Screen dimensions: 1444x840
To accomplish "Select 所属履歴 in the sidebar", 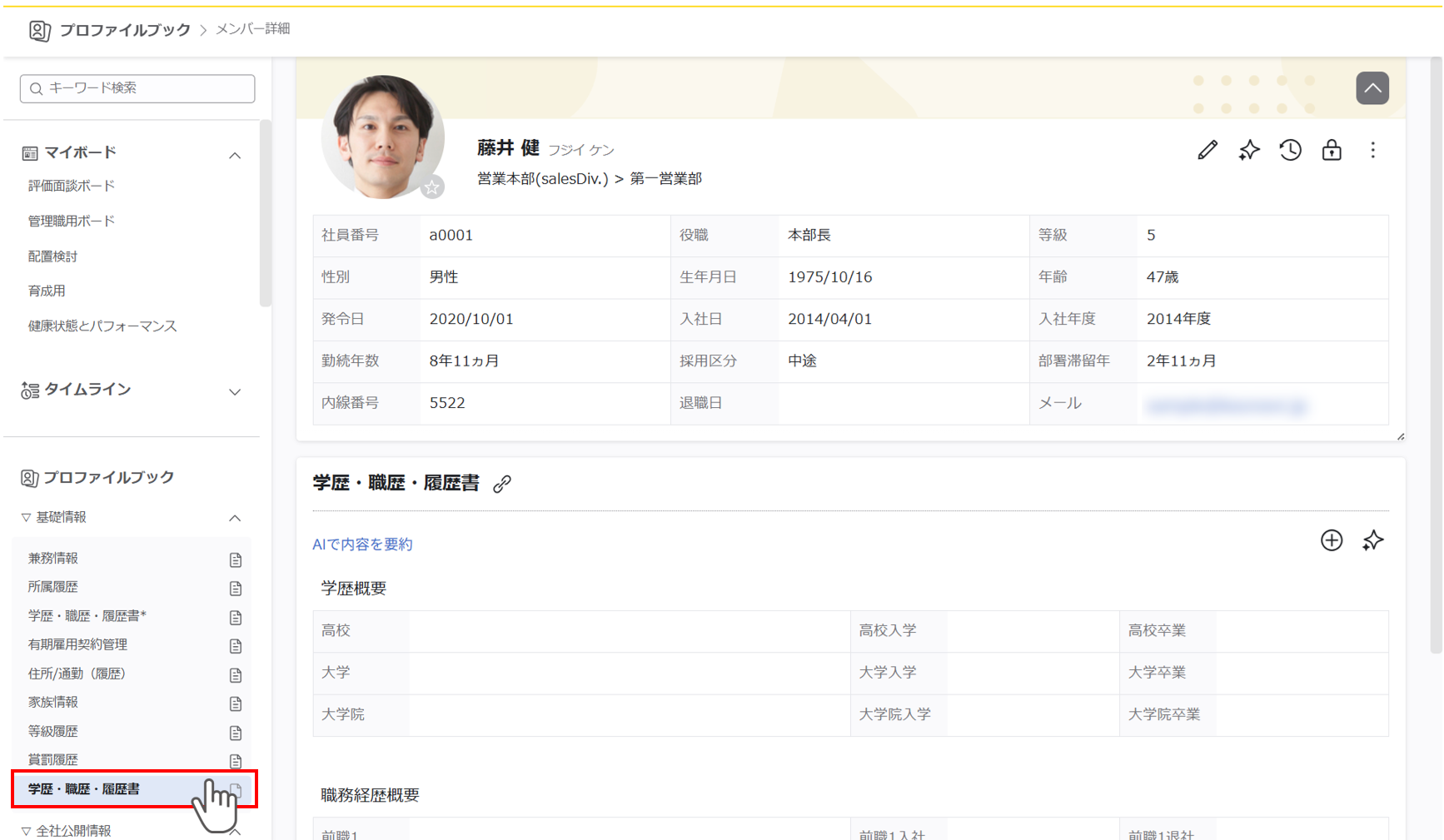I will pos(53,587).
